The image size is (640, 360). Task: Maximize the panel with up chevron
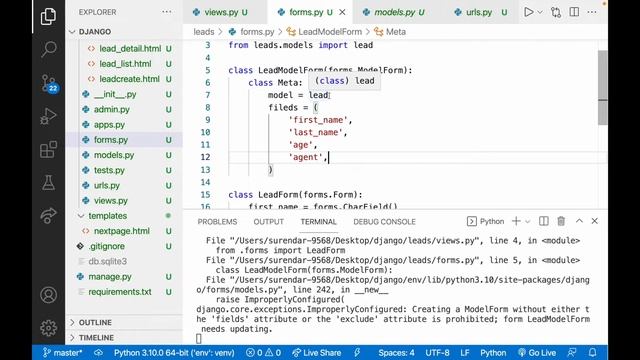579,221
